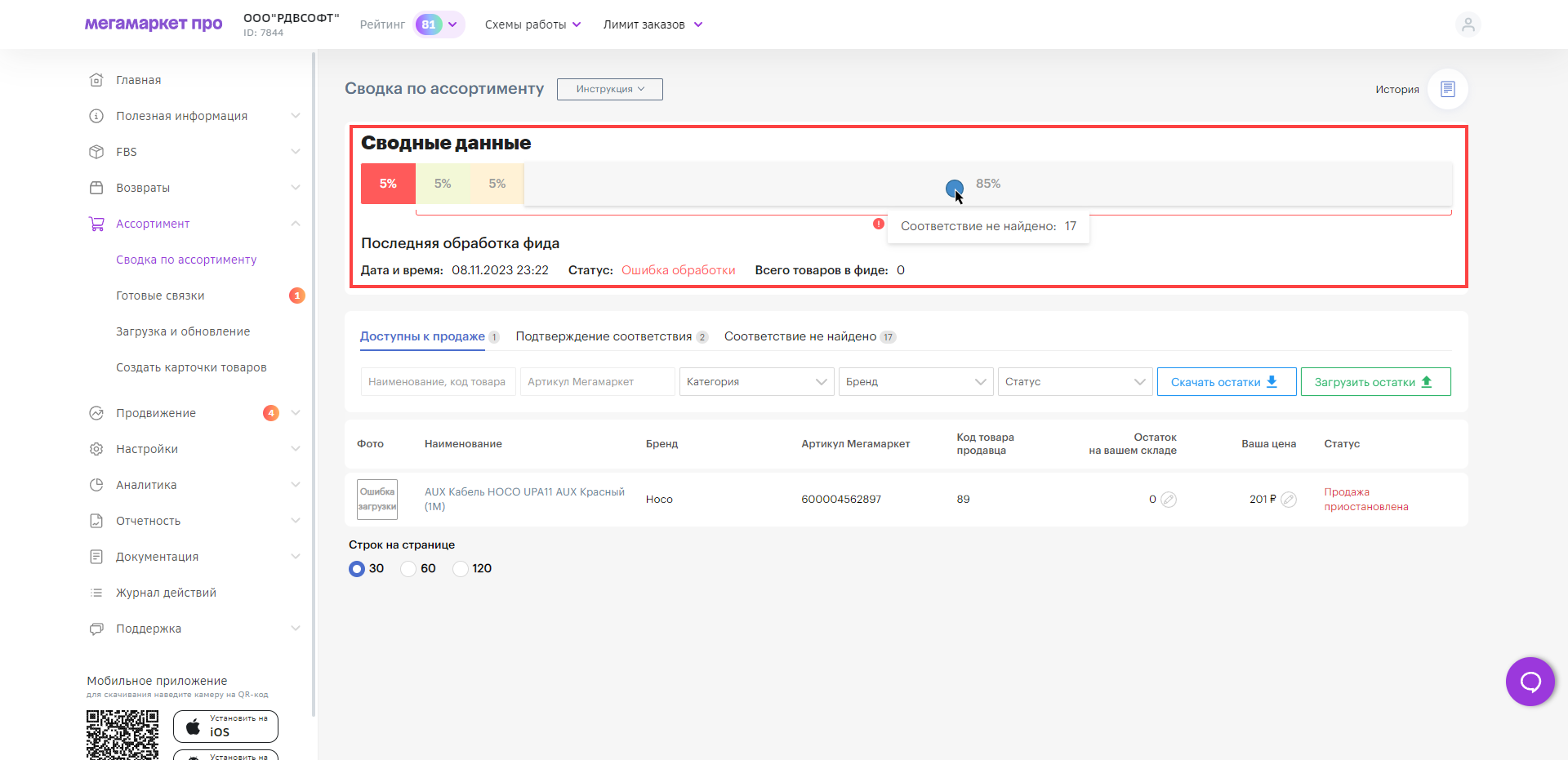Edit warehouse stock pencil icon
Screen dimensions: 1568x760
[x=1169, y=500]
